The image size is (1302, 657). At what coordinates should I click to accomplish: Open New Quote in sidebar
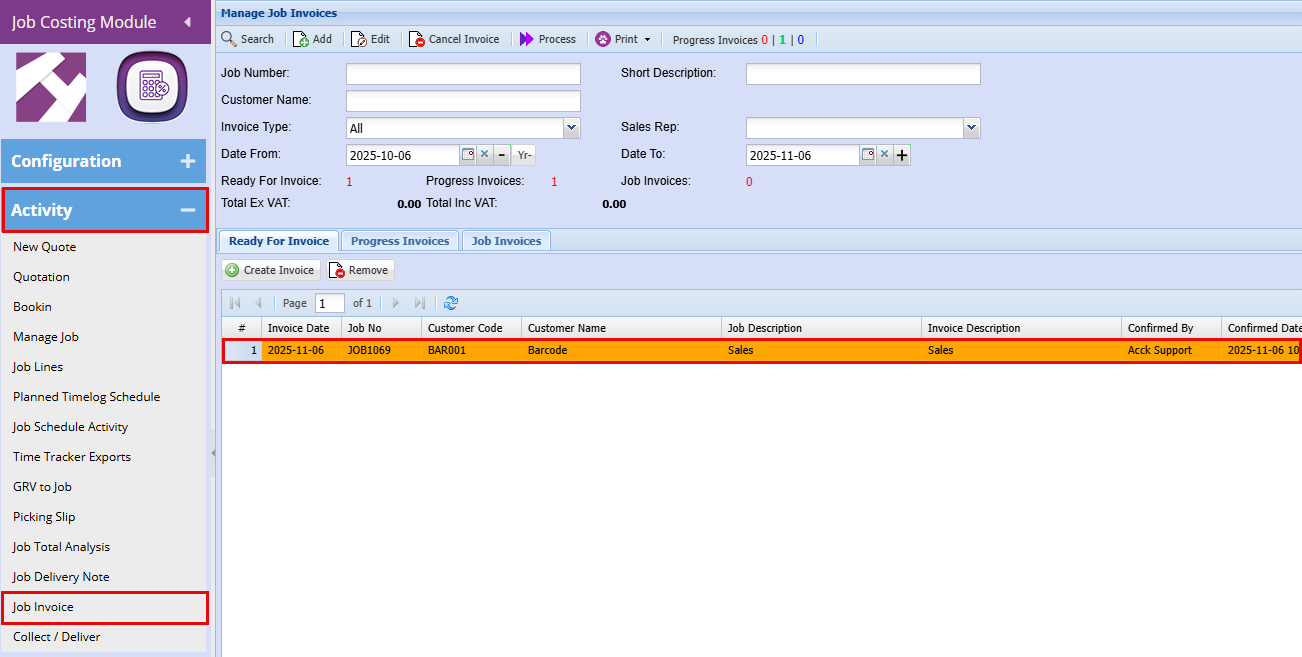click(x=44, y=247)
